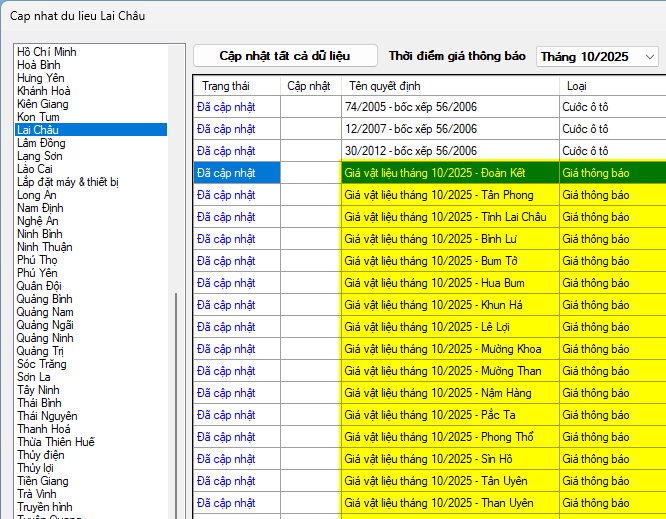Viewport: 666px width, 519px height.
Task: Pick 'Thừa Thiên Huế' from the list
Action: tap(56, 442)
